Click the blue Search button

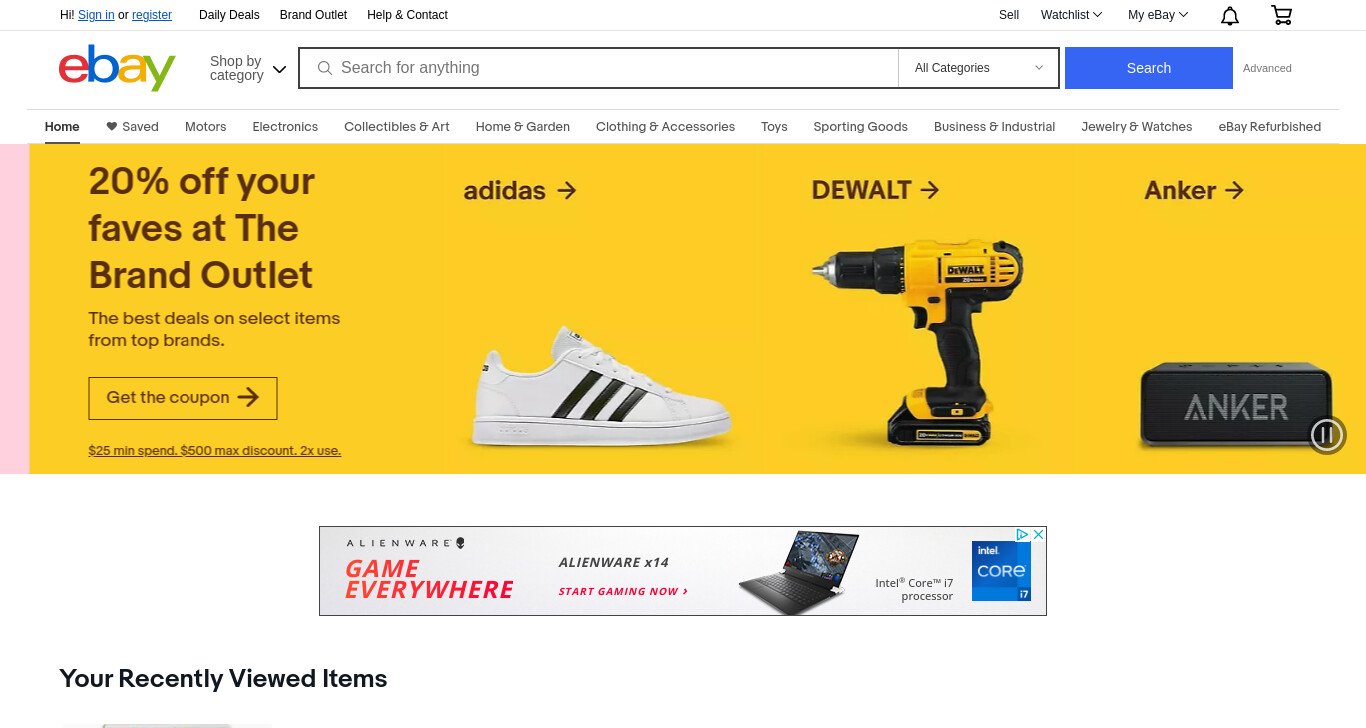[1149, 68]
